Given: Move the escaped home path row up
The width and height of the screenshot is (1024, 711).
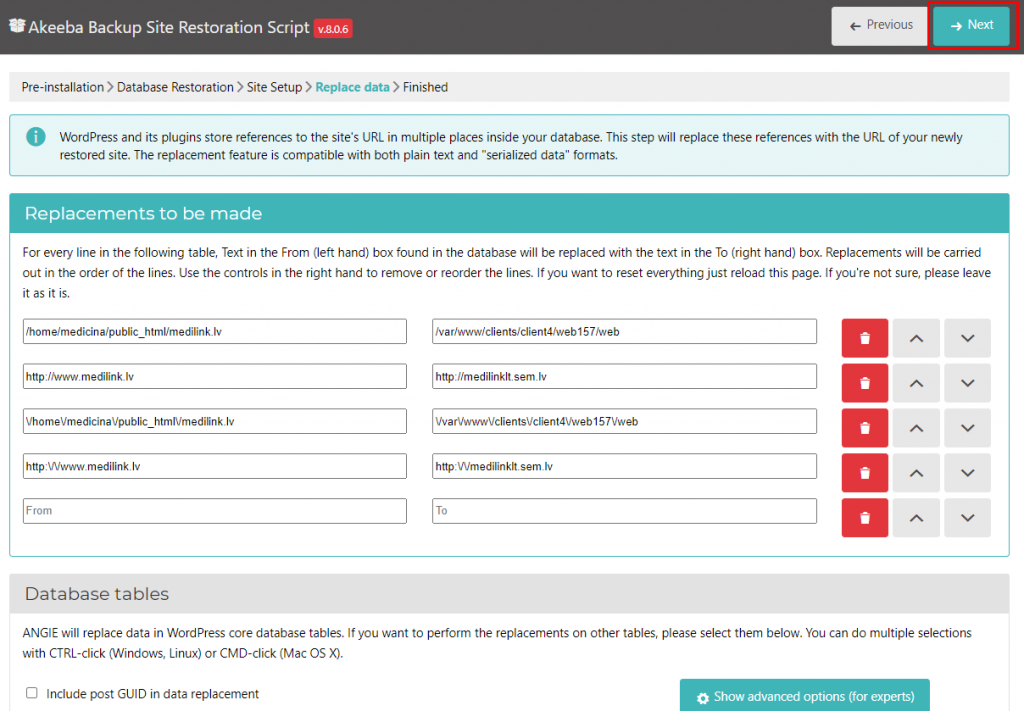Looking at the screenshot, I should (x=916, y=428).
